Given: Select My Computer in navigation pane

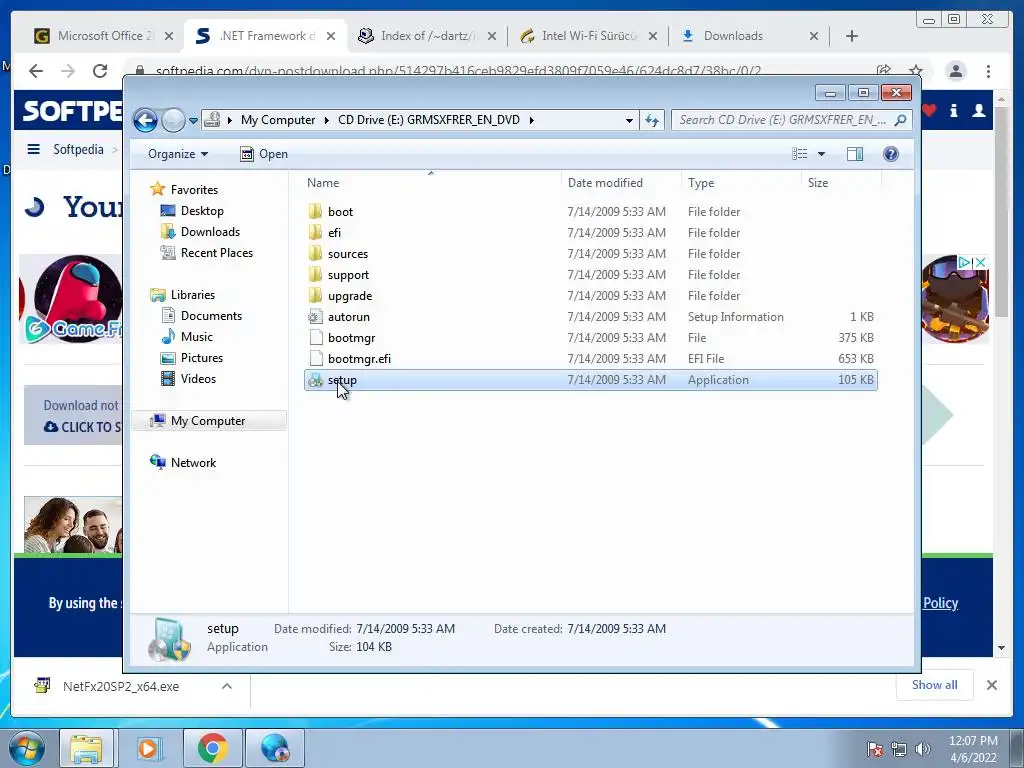Looking at the screenshot, I should coord(208,421).
